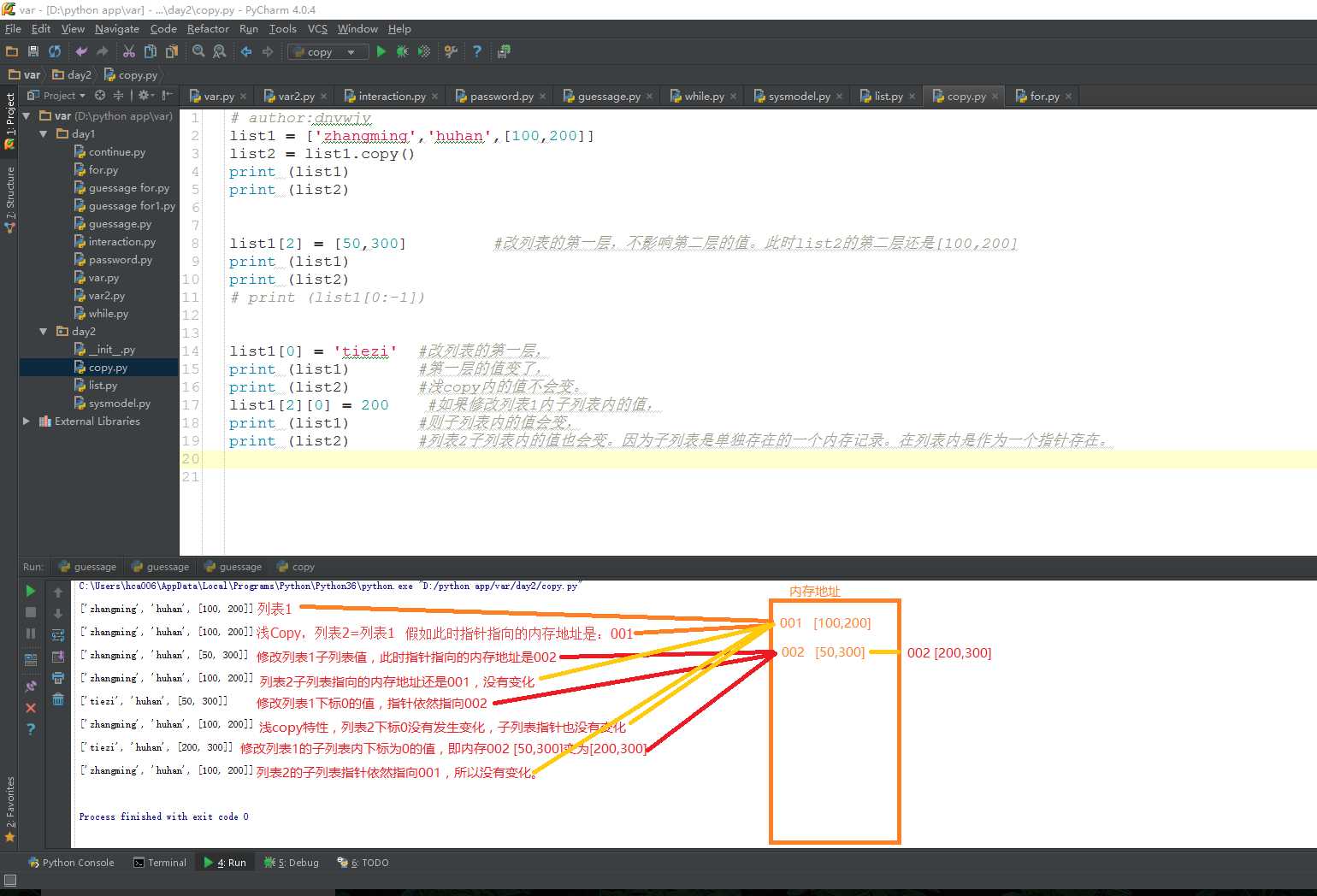The width and height of the screenshot is (1317, 896).
Task: Open the VCS menu
Action: [x=317, y=28]
